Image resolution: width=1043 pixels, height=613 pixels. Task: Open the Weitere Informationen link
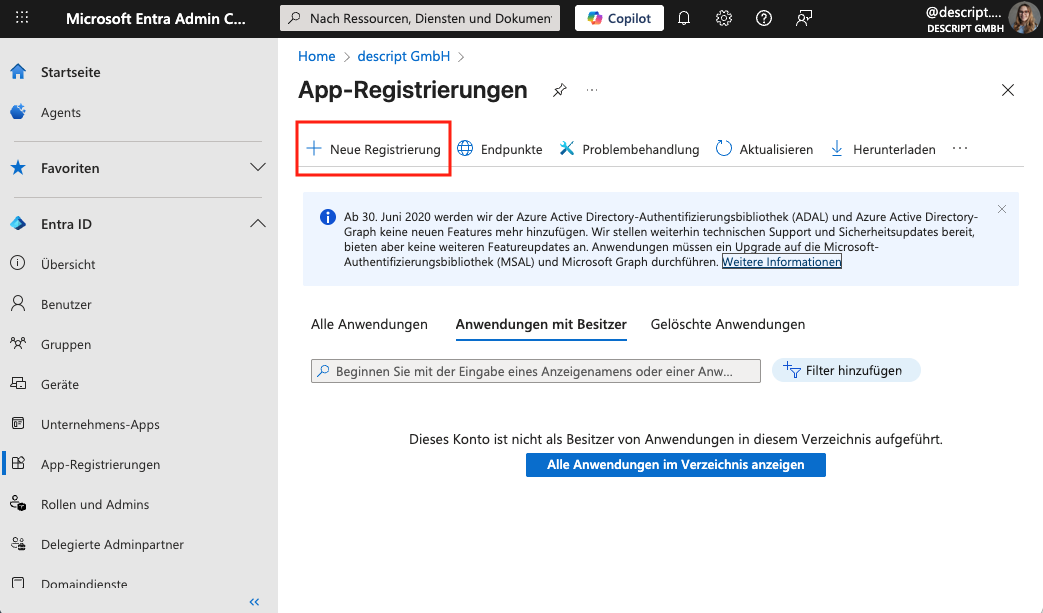(x=782, y=260)
